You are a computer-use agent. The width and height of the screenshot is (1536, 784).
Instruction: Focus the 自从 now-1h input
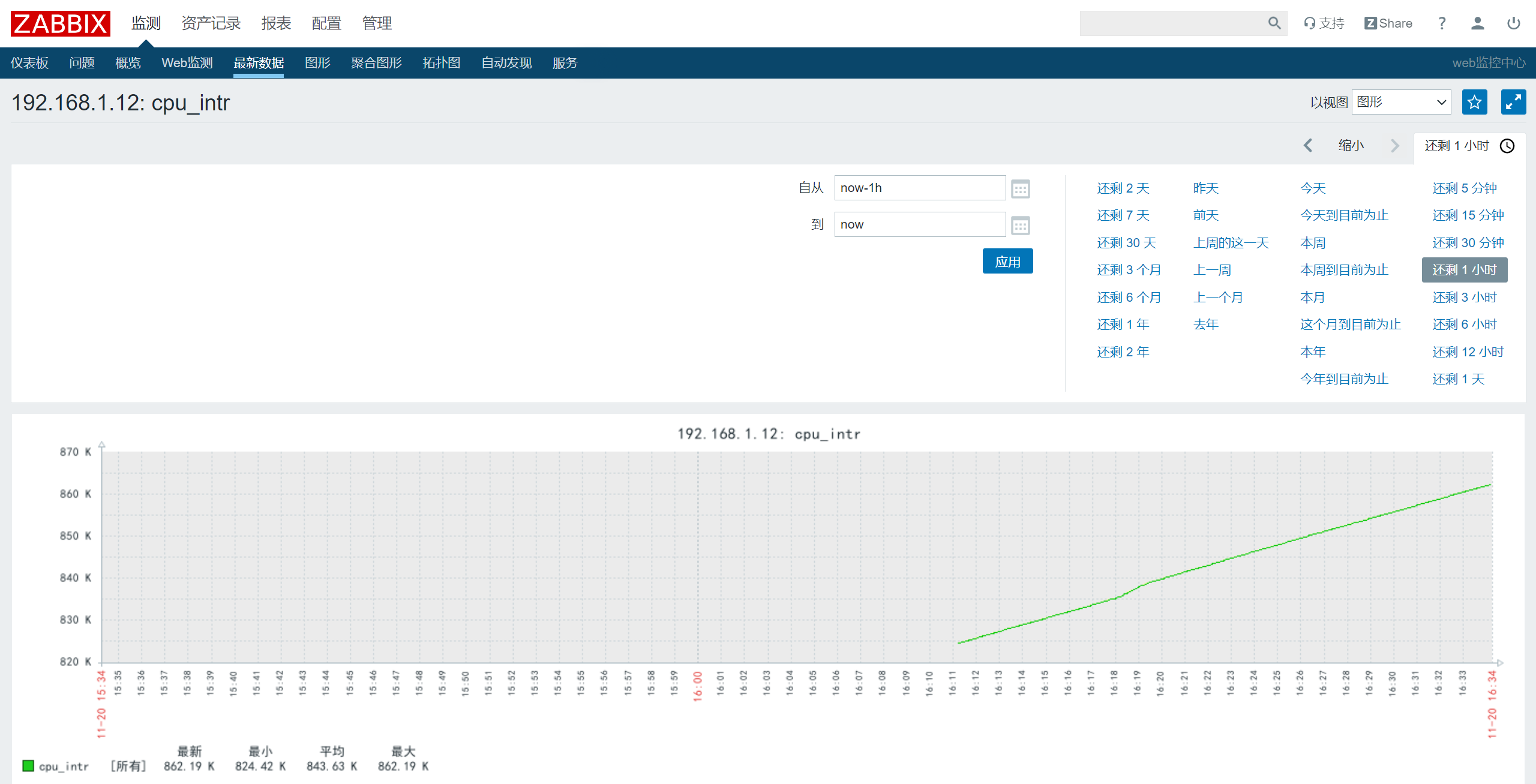[920, 188]
